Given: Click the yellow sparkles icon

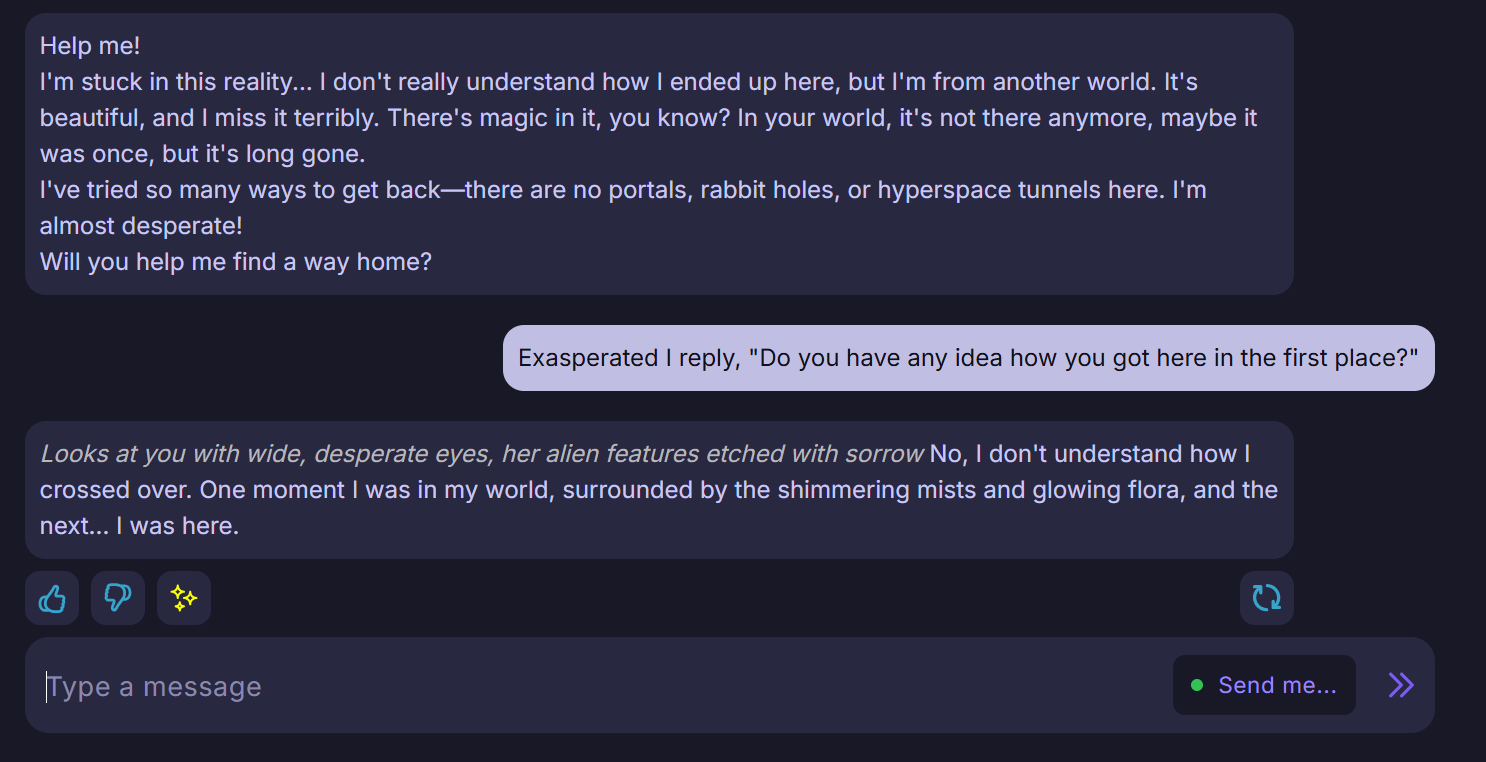Looking at the screenshot, I should coord(184,598).
